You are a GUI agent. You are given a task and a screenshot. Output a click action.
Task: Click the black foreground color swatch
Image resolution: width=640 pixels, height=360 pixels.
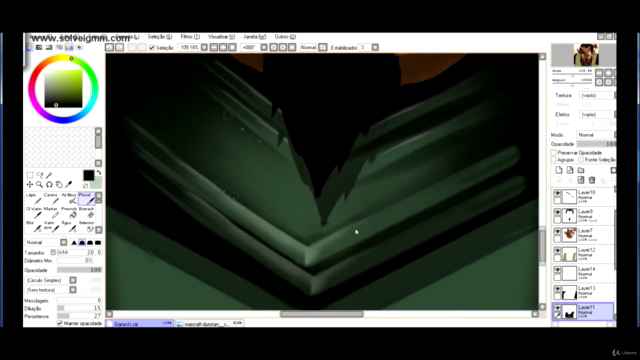pos(88,175)
